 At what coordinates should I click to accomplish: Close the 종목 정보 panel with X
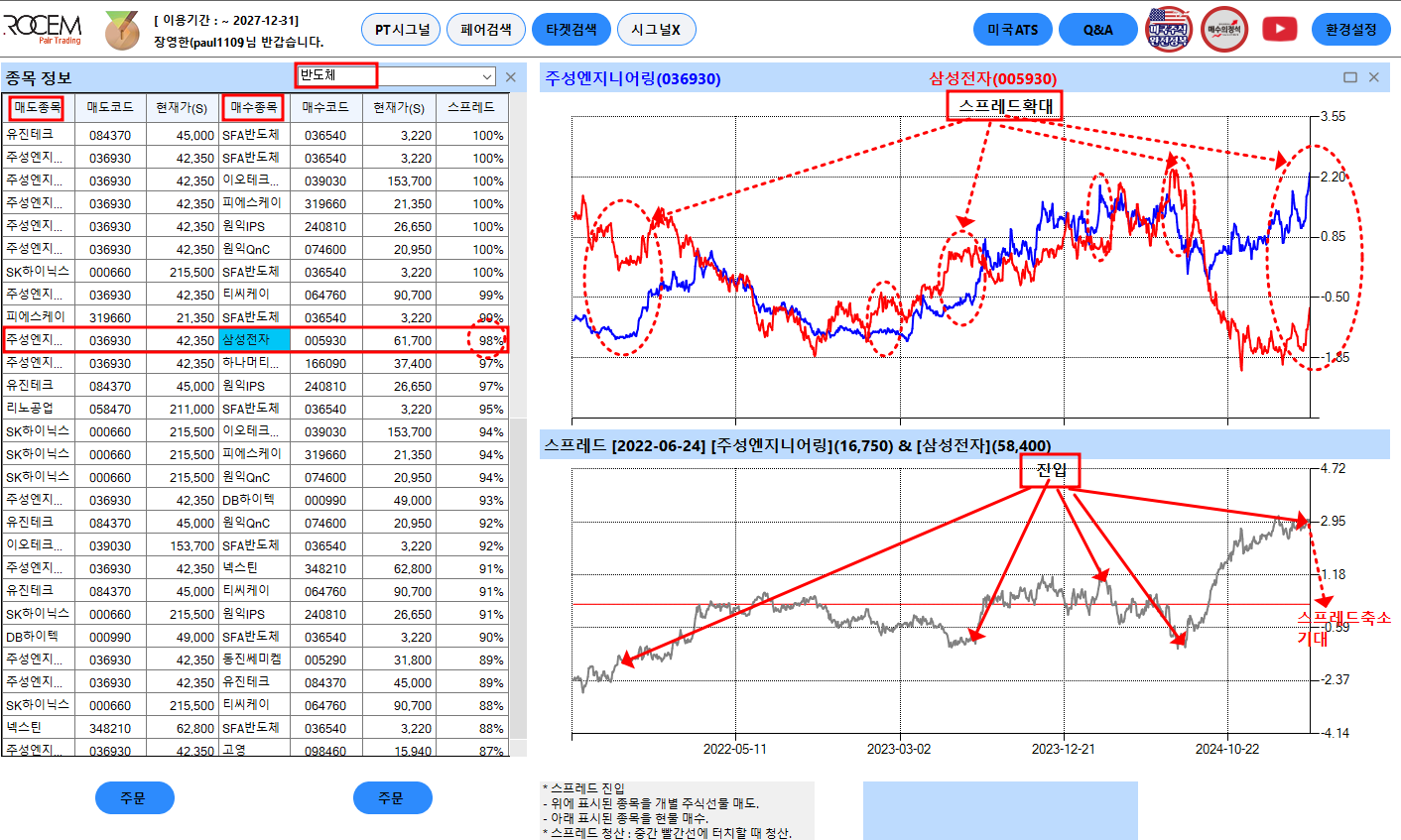coord(511,77)
